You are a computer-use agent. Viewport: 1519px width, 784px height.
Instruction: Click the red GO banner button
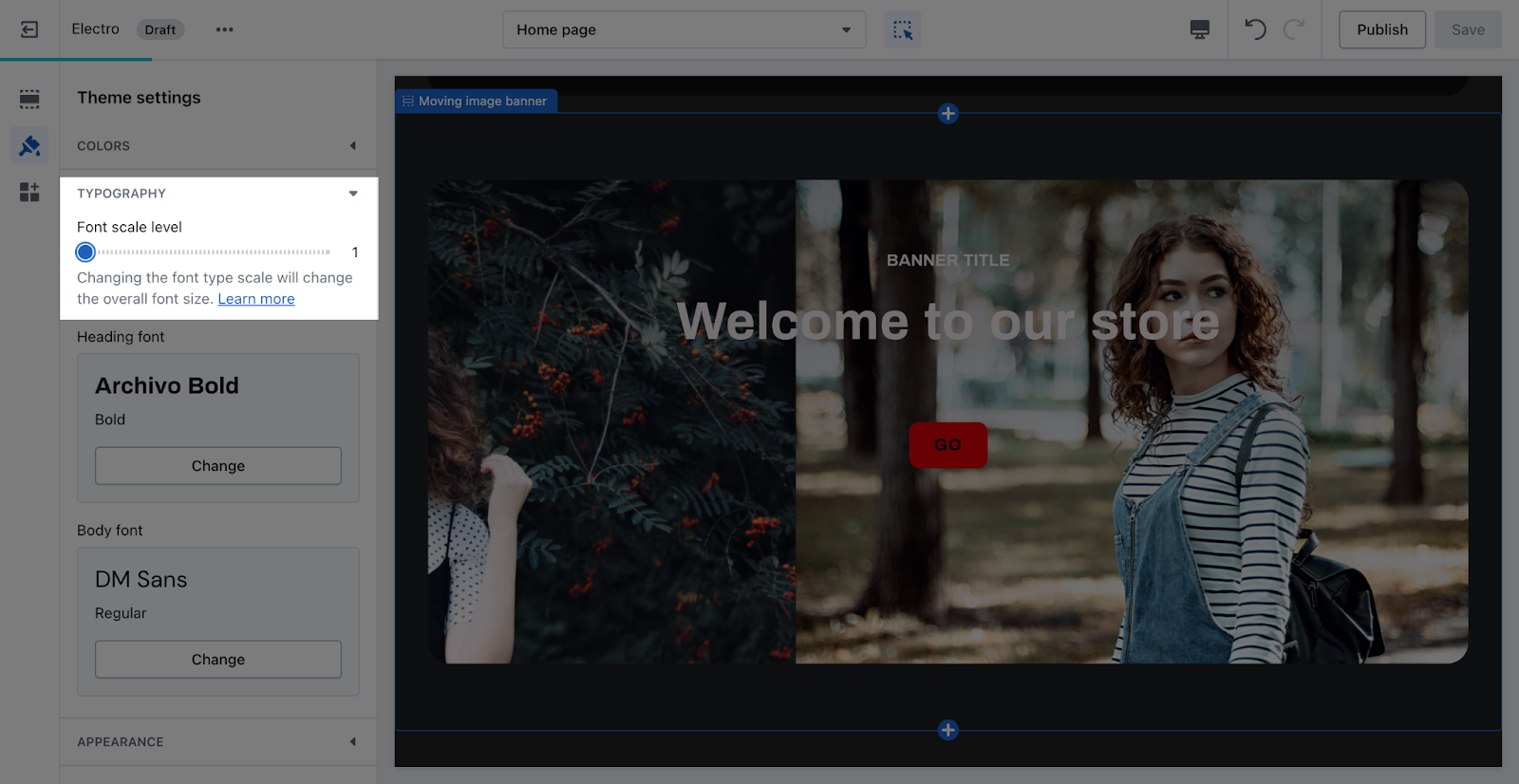[x=947, y=445]
